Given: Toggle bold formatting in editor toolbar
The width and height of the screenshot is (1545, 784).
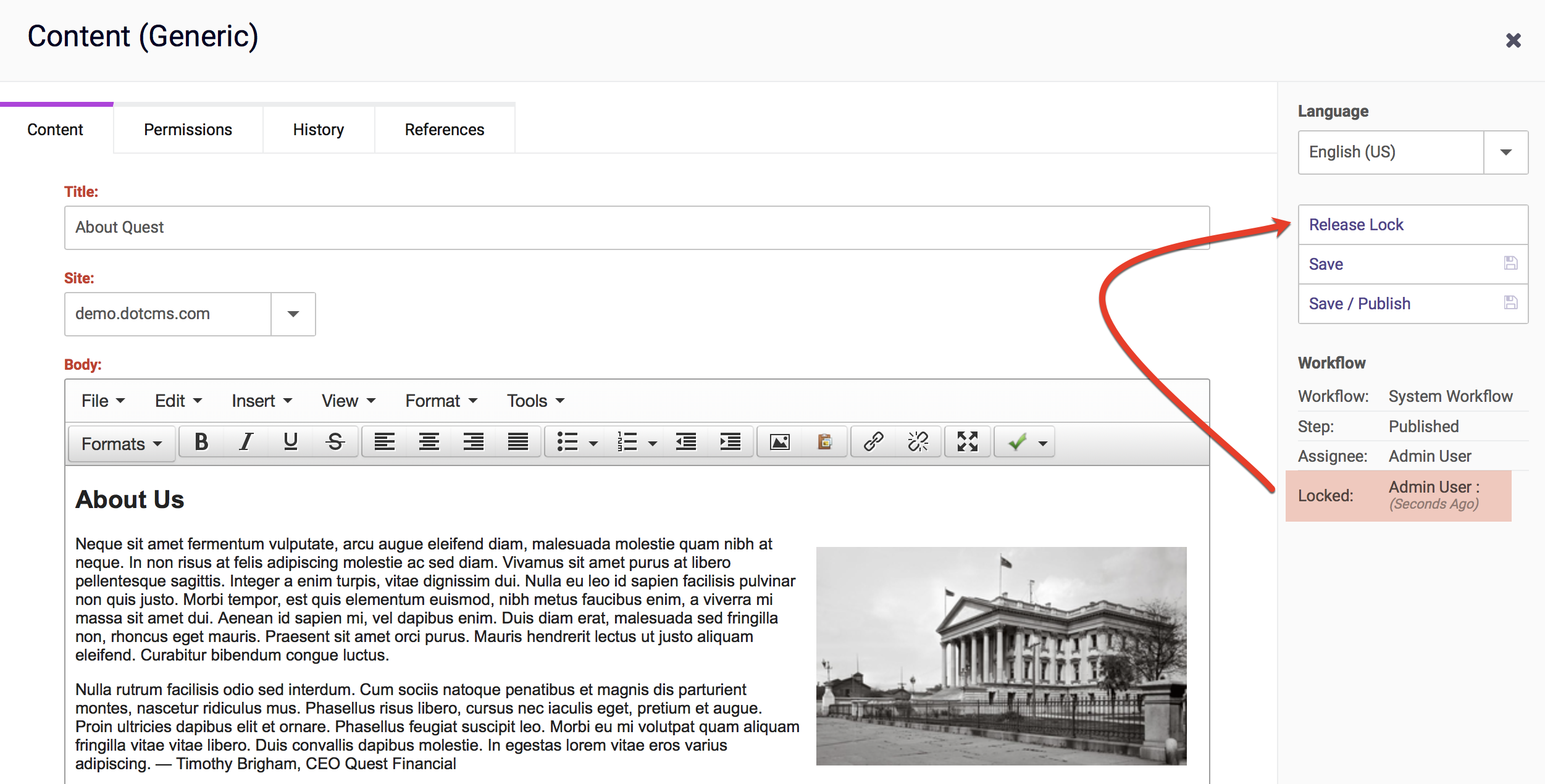Looking at the screenshot, I should (x=201, y=442).
